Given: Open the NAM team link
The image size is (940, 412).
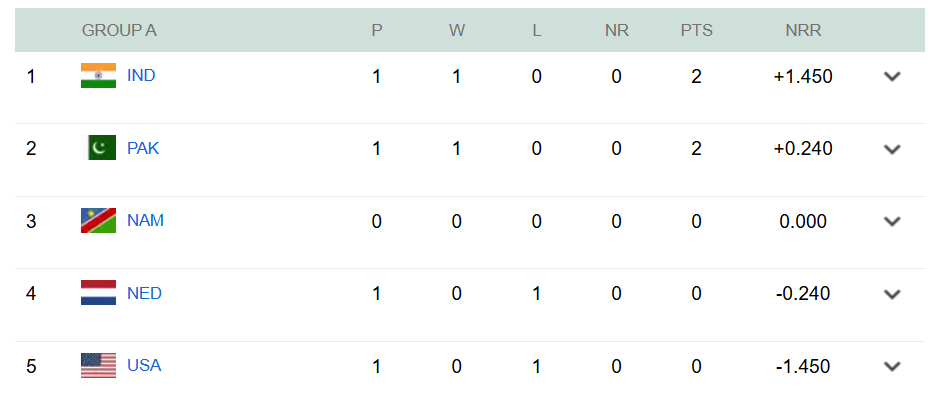Looking at the screenshot, I should coord(145,220).
